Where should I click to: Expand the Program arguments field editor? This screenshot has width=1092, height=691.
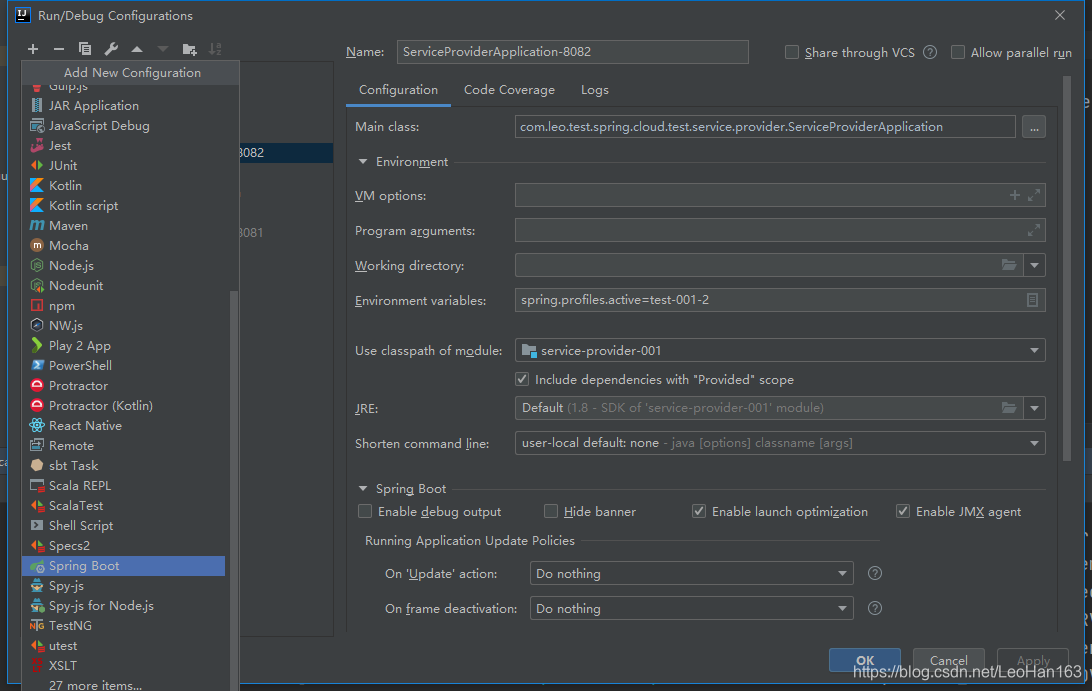click(1034, 230)
